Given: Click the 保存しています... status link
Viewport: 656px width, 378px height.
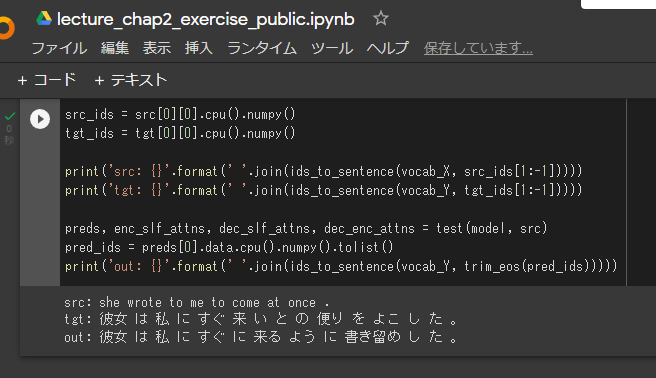Looking at the screenshot, I should [x=478, y=48].
